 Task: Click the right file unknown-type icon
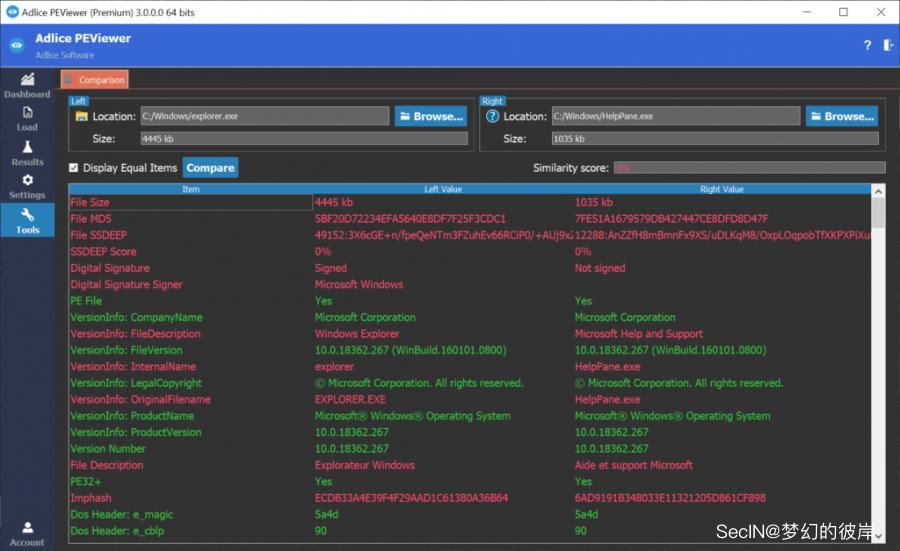pos(492,117)
